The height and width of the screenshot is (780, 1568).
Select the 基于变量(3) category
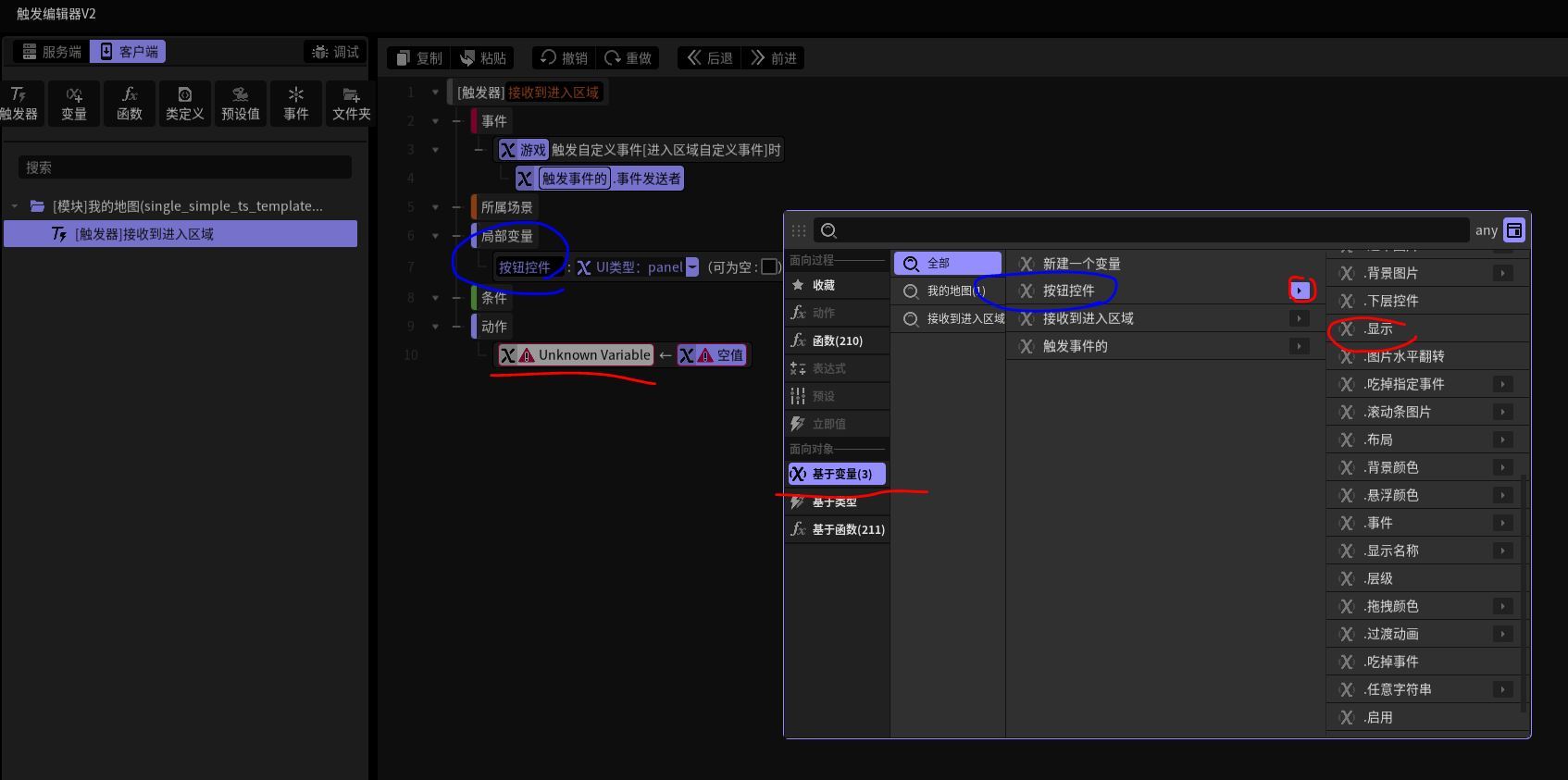pyautogui.click(x=837, y=474)
